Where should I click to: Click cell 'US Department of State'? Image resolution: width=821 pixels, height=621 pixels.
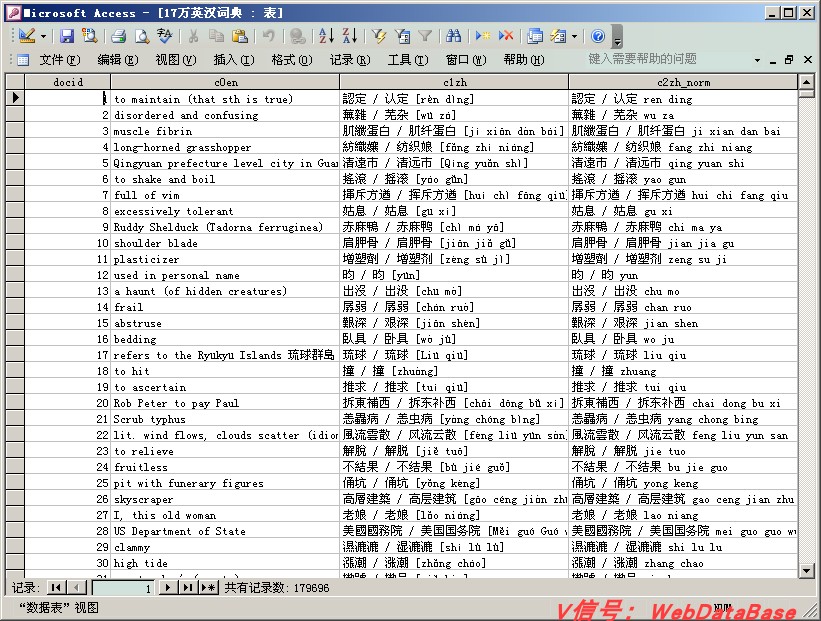coord(225,531)
